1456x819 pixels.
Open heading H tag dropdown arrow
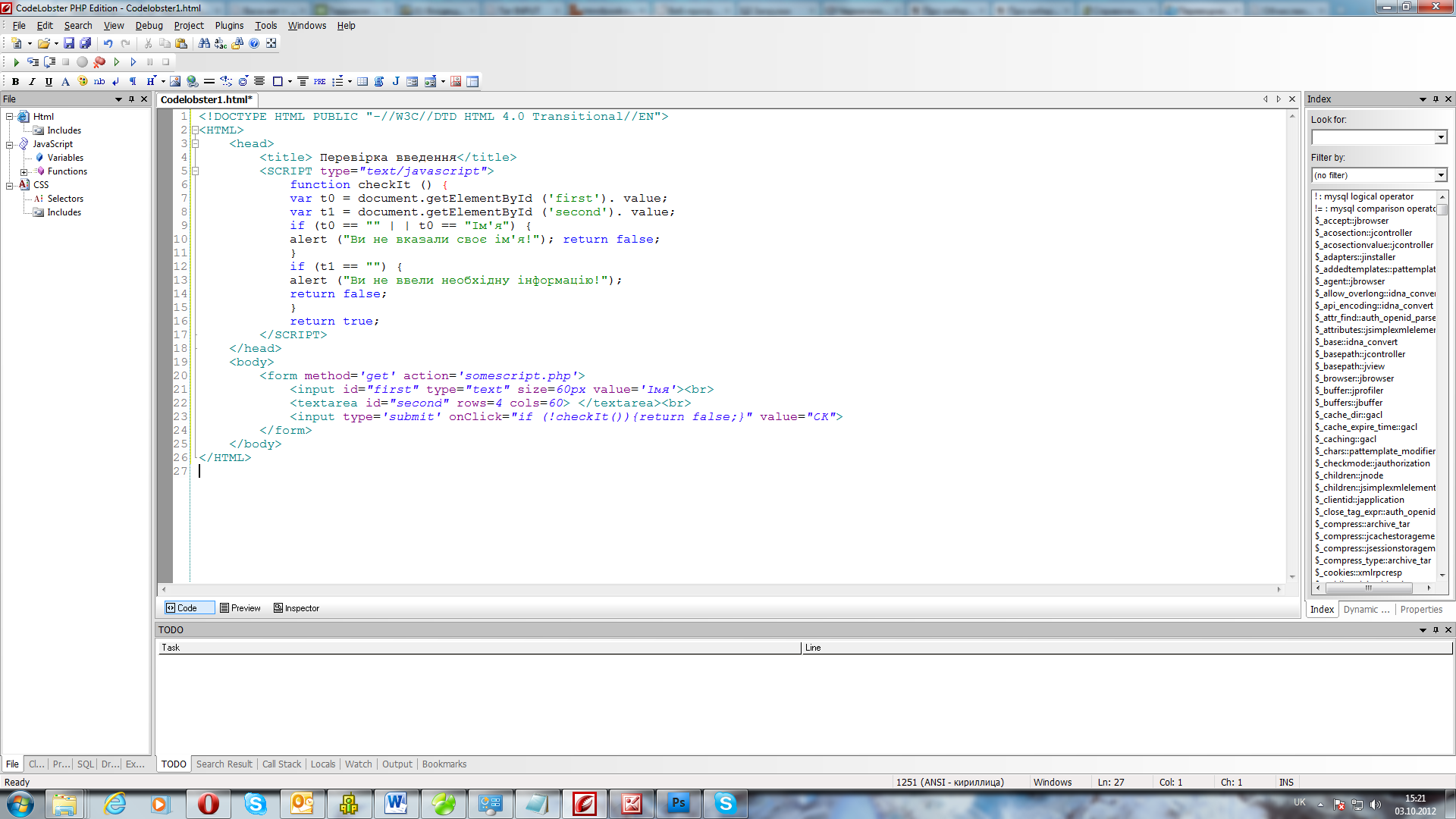(163, 81)
